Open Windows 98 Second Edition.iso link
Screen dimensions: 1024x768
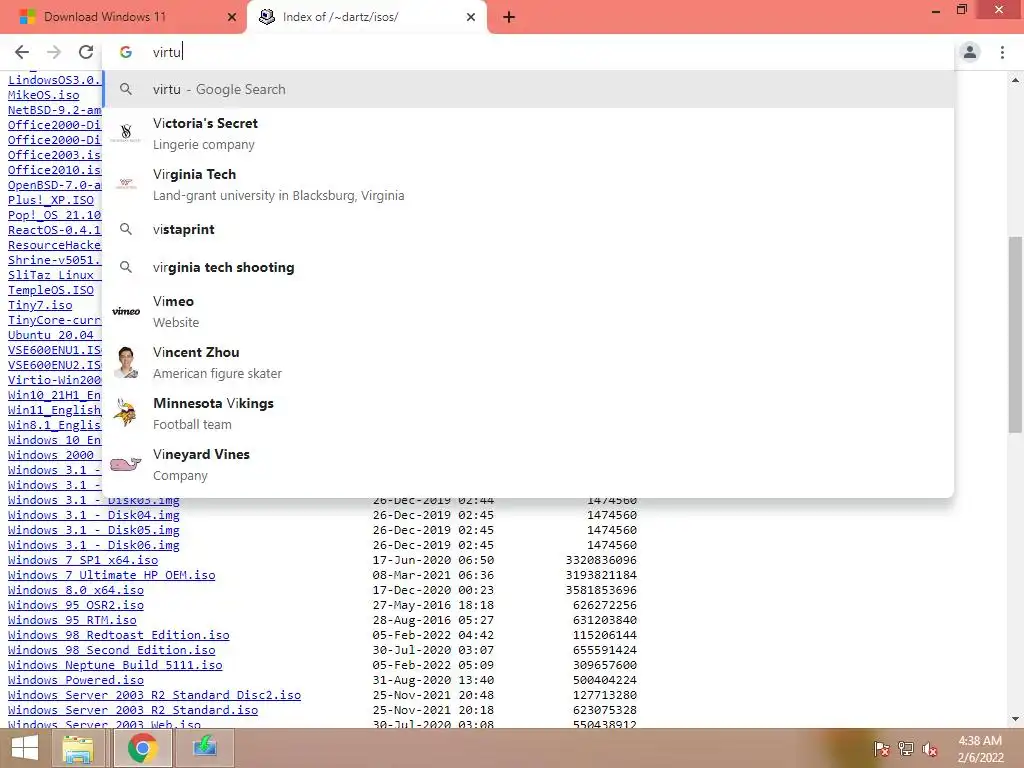(112, 650)
